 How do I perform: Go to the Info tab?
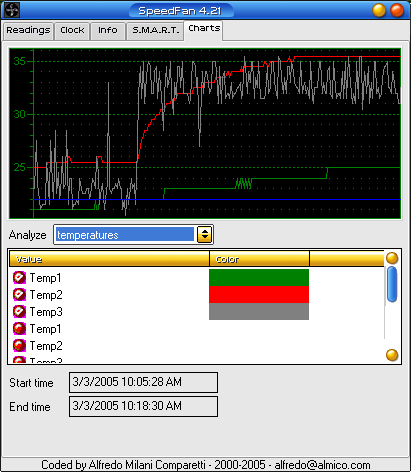click(108, 31)
